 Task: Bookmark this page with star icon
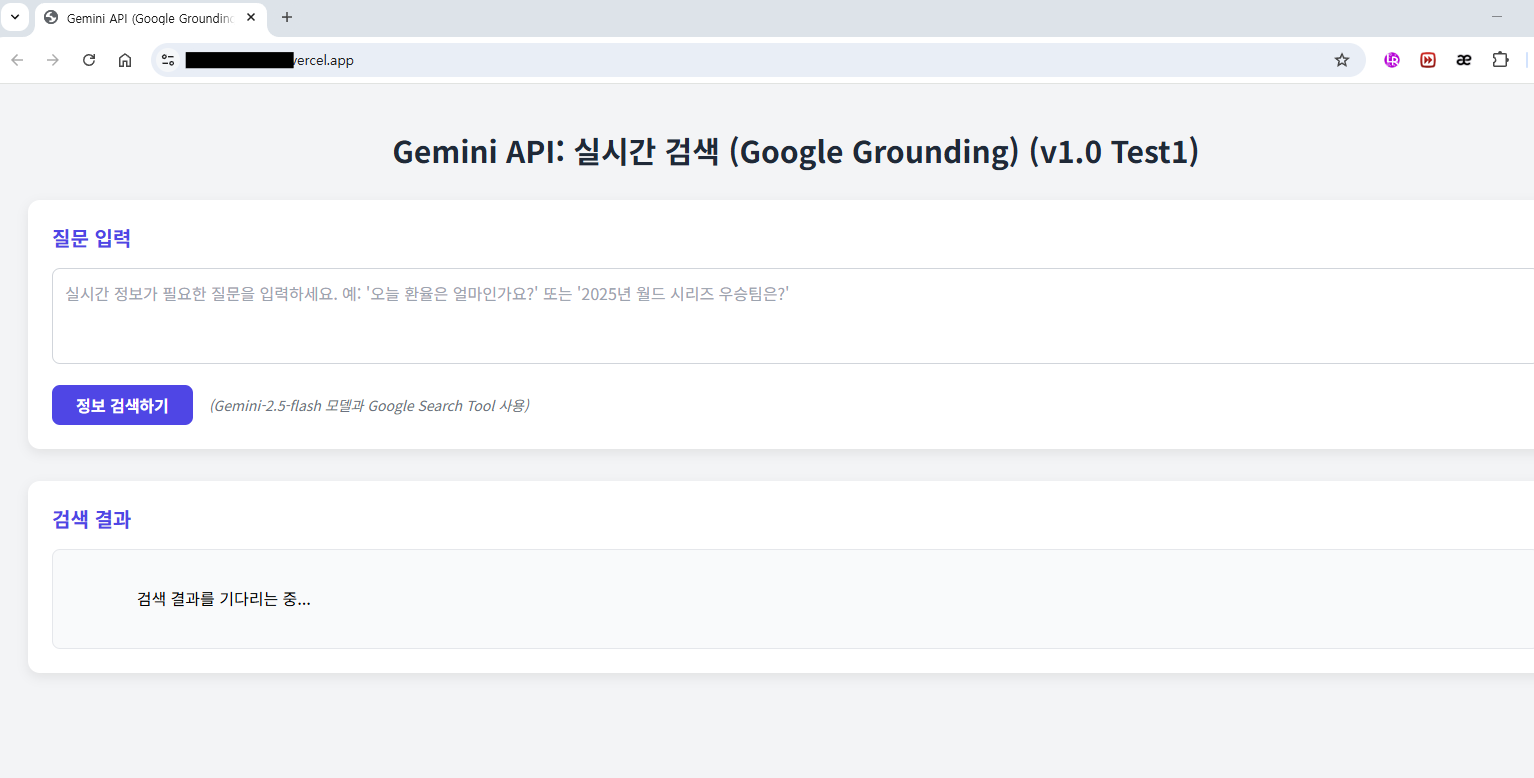click(x=1342, y=60)
